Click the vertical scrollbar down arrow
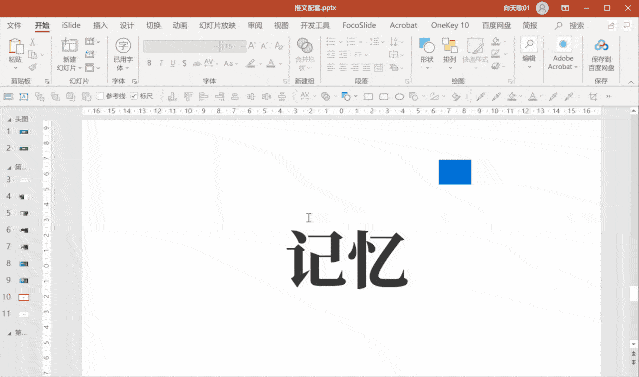 [634, 344]
